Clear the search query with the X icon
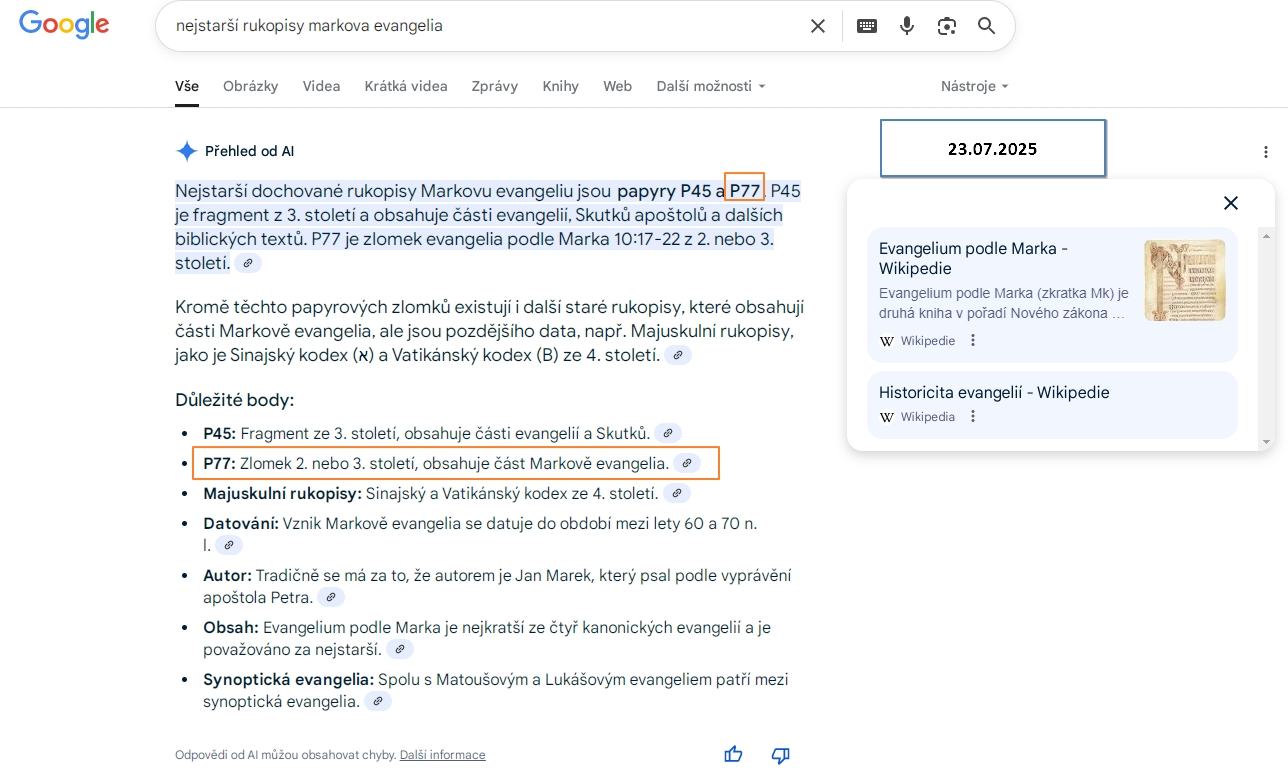Image resolution: width=1288 pixels, height=773 pixels. [x=818, y=26]
